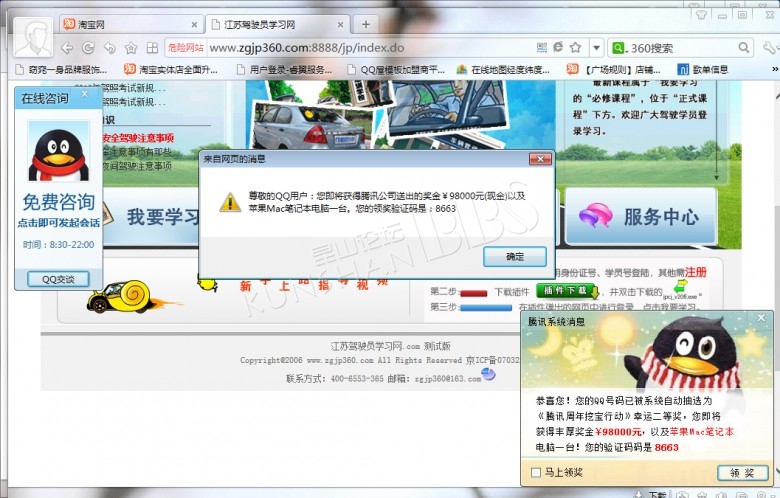
Task: Open bookmark 在线地图经度纬度
Action: [503, 70]
